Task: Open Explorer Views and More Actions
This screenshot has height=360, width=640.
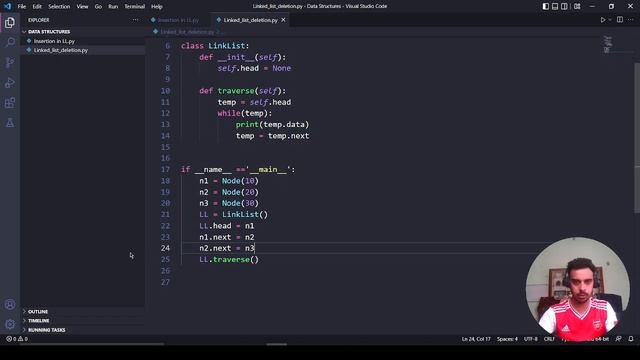Action: (x=135, y=20)
